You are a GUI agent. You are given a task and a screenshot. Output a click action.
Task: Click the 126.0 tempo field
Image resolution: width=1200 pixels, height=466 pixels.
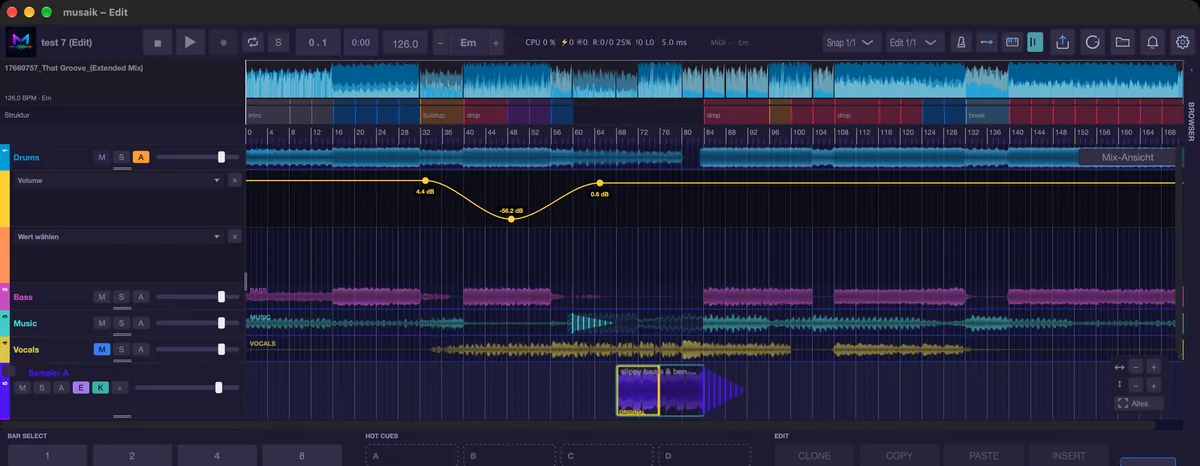405,43
